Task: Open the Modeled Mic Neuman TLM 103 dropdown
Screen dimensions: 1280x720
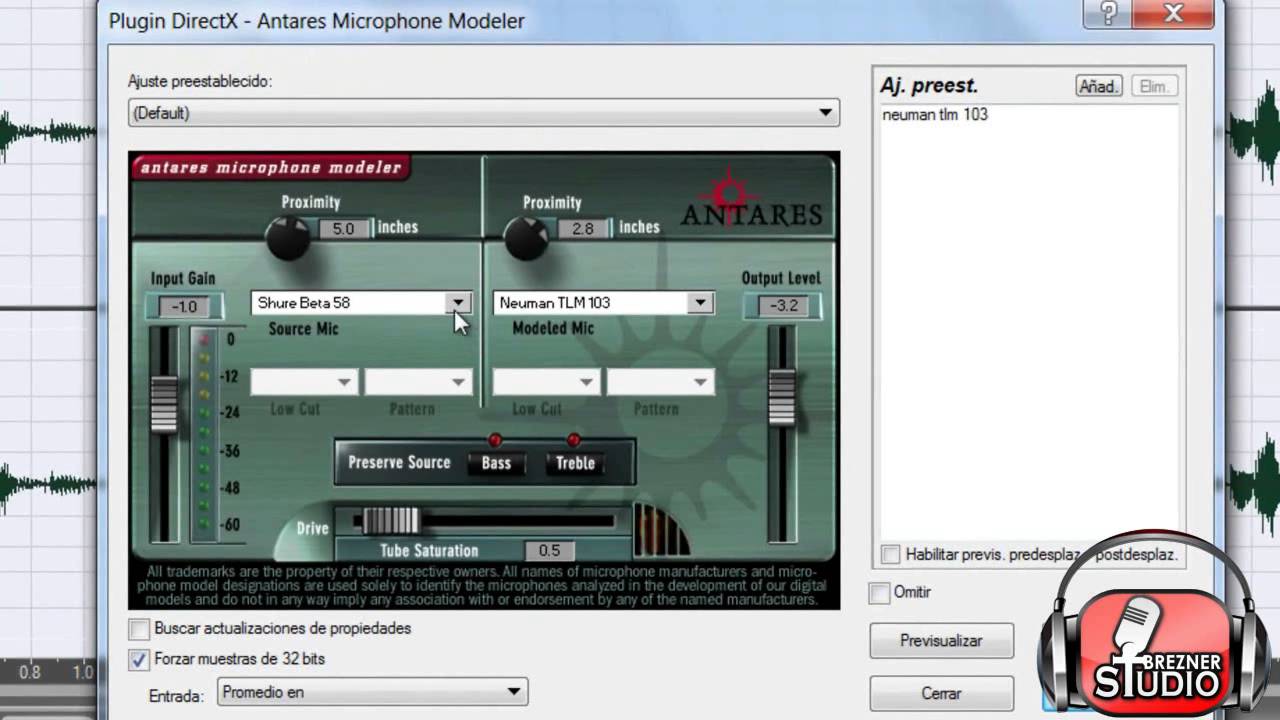Action: [x=603, y=302]
